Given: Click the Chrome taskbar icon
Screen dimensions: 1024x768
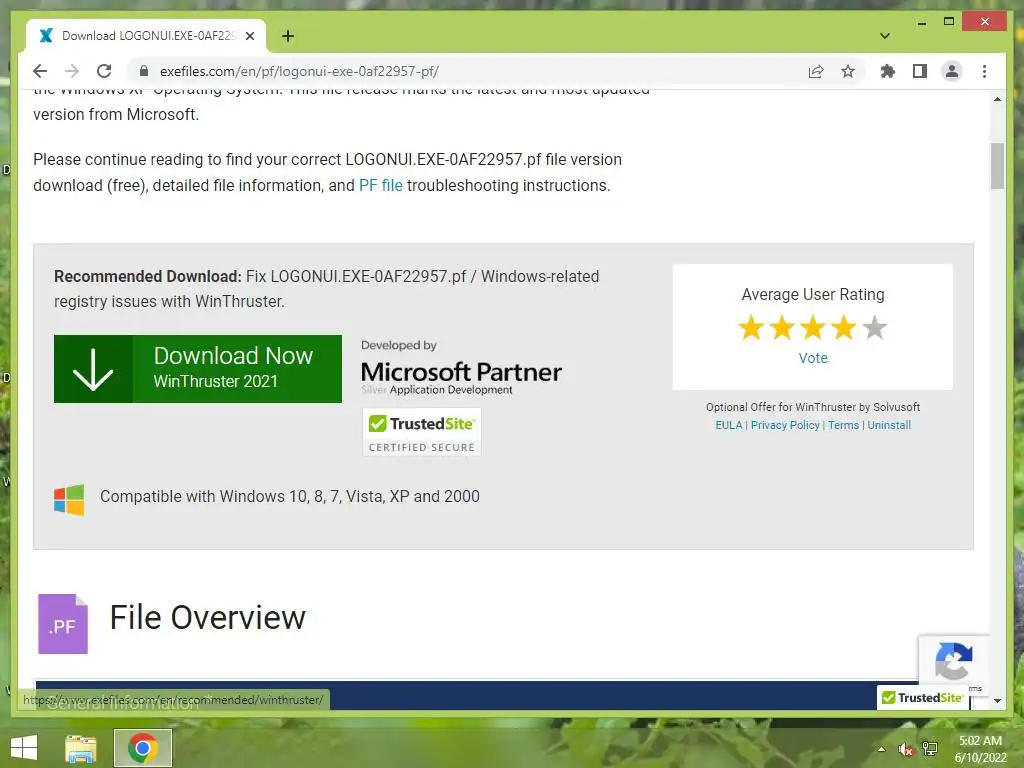Looking at the screenshot, I should pos(142,748).
